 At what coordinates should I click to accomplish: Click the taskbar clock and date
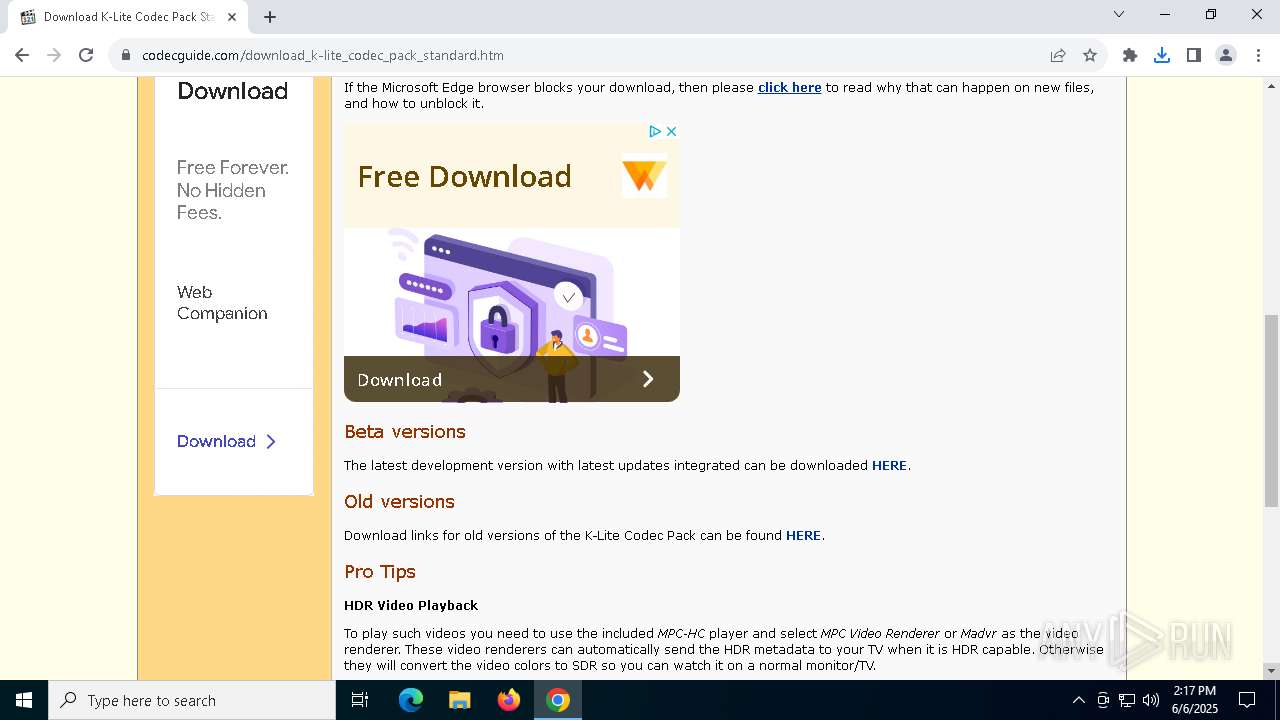(x=1195, y=700)
